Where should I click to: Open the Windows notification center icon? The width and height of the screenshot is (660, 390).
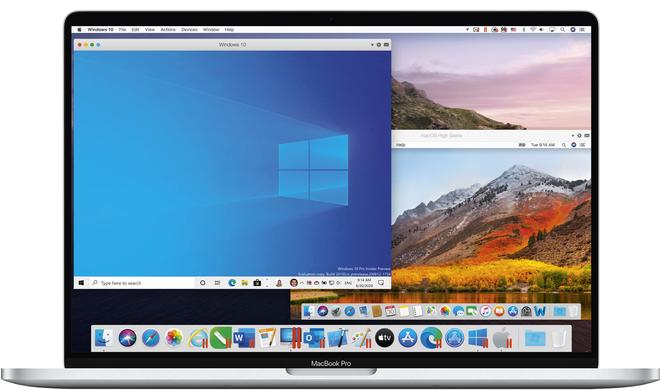[381, 283]
